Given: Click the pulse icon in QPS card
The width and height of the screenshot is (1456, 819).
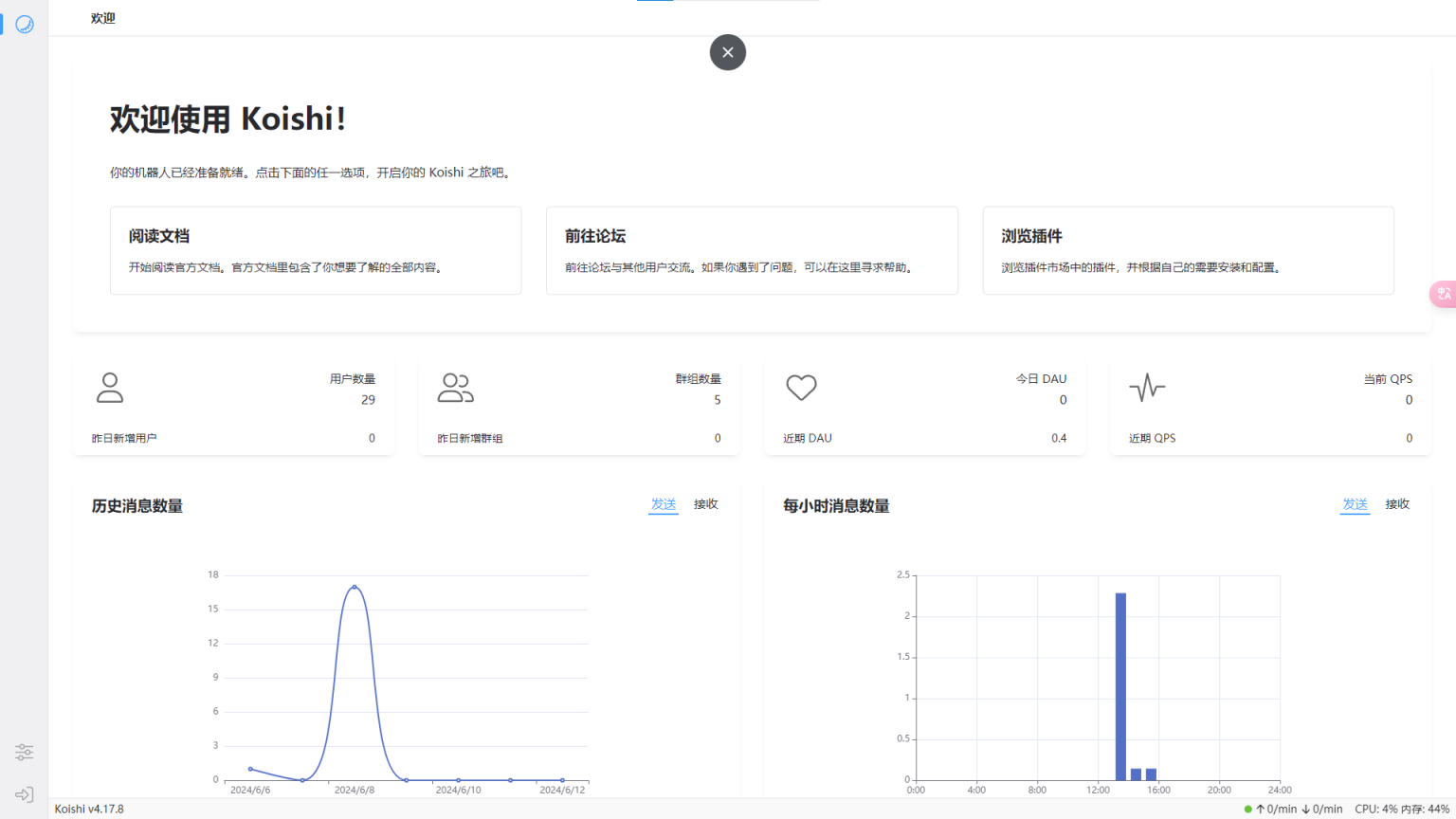Looking at the screenshot, I should [x=1147, y=388].
